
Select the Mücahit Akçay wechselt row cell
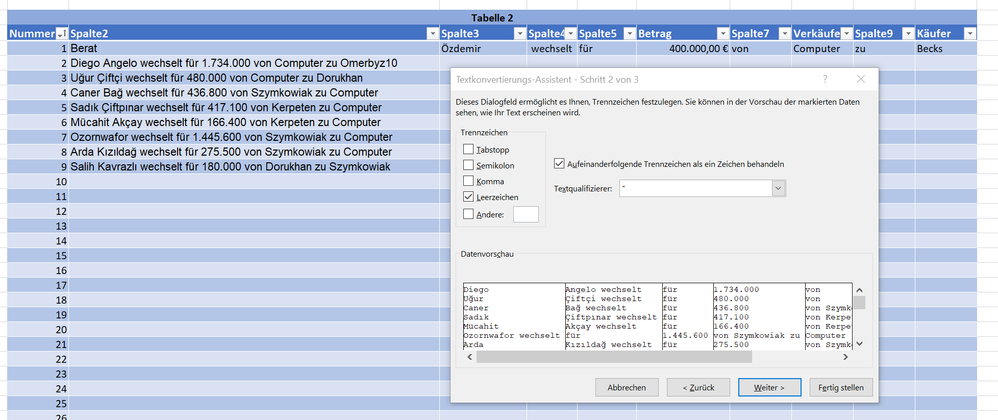coord(254,122)
